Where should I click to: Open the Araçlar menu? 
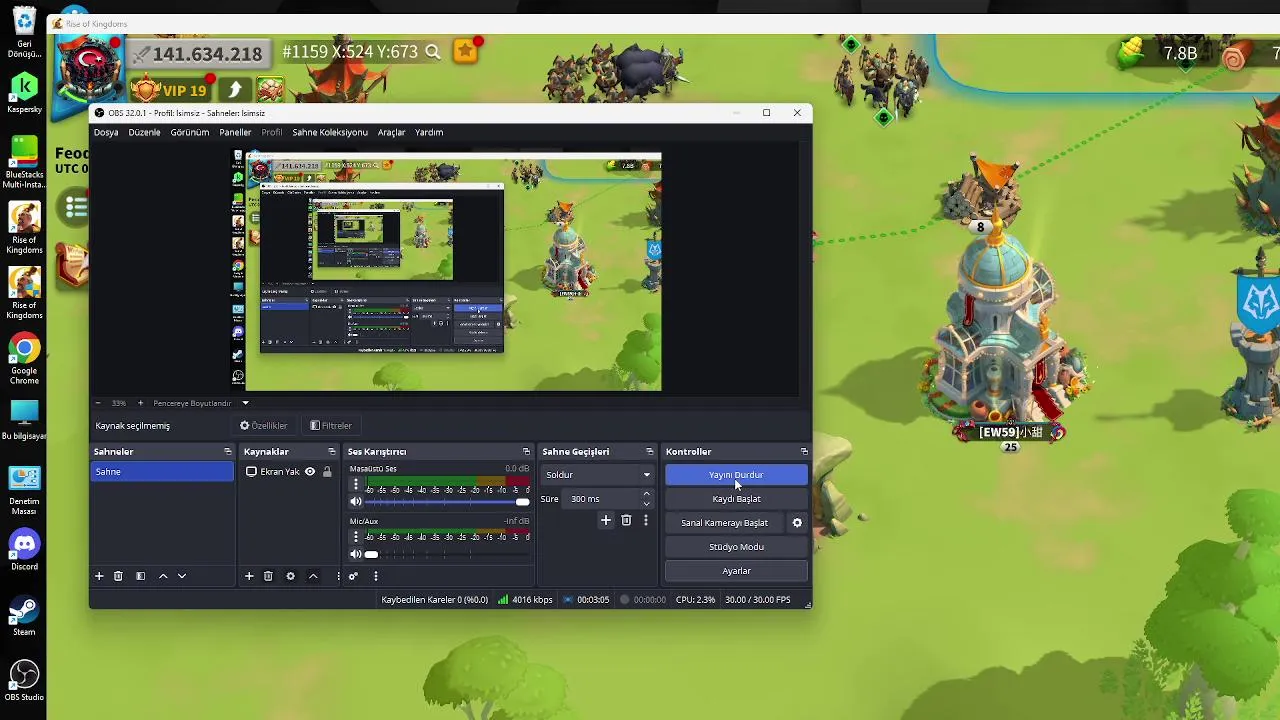coord(391,132)
